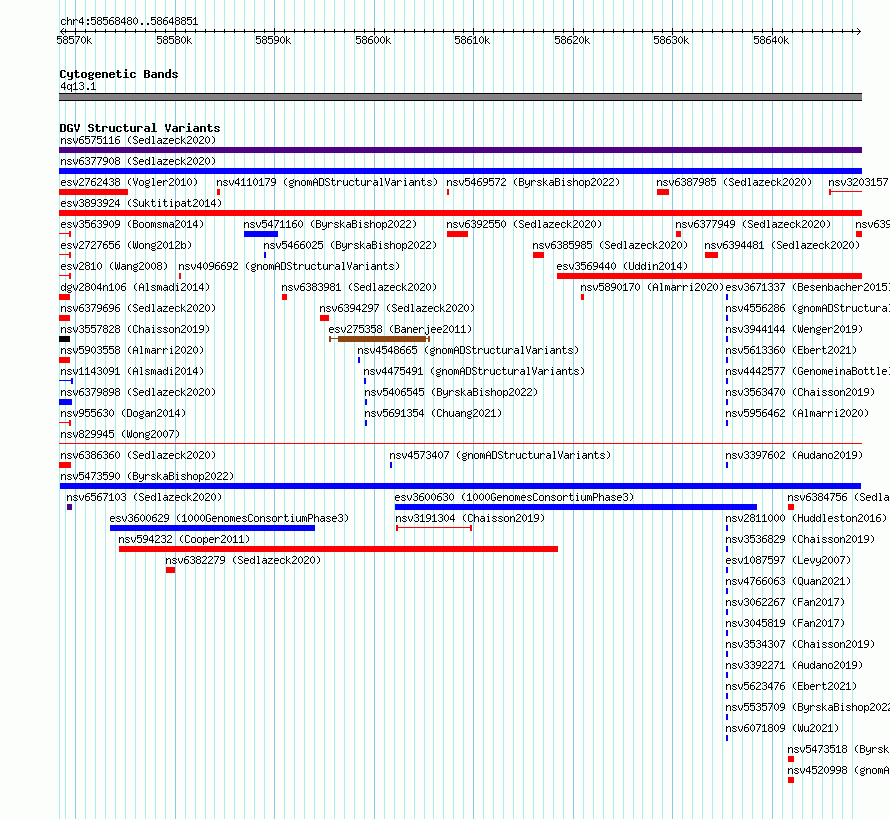Open the esv3569440 (Uddin2014) variant
This screenshot has width=890, height=819.
click(622, 266)
